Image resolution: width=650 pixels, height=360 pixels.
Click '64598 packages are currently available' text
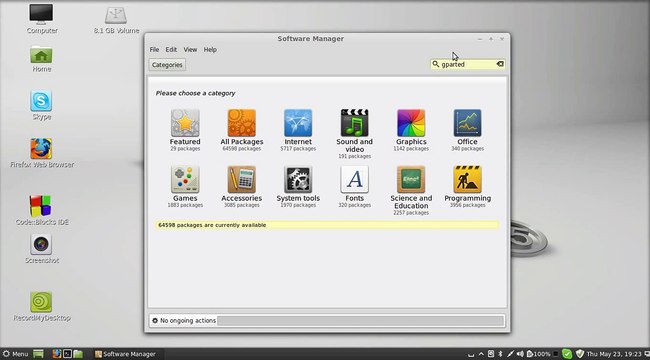click(x=212, y=225)
